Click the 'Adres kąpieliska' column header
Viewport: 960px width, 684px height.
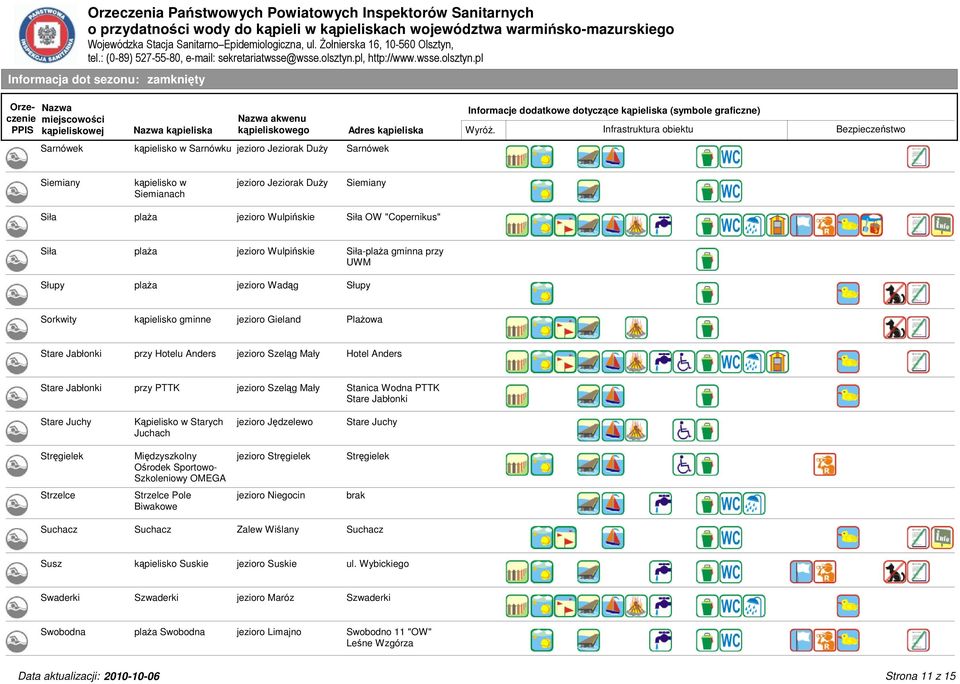click(x=386, y=130)
